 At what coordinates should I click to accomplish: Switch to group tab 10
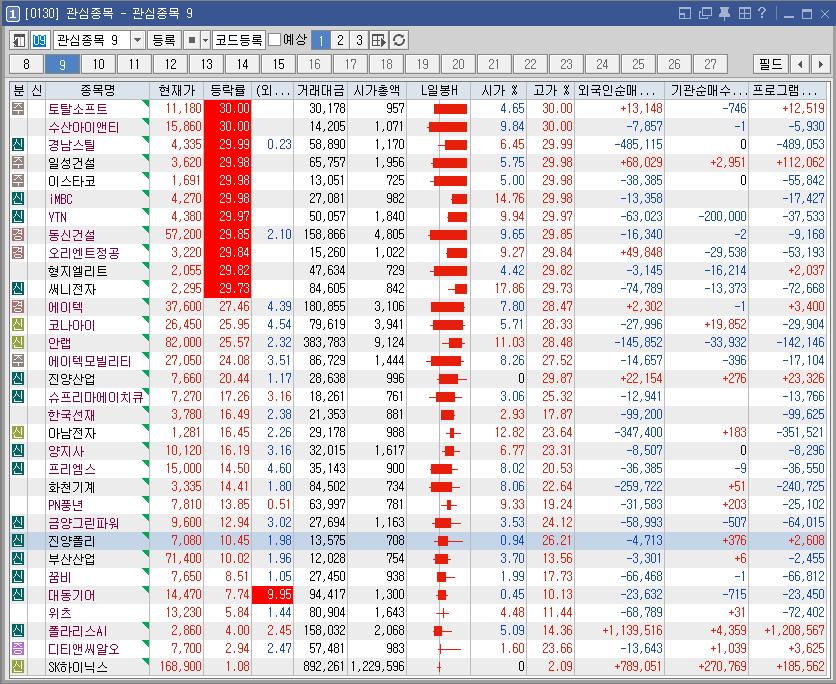click(99, 65)
